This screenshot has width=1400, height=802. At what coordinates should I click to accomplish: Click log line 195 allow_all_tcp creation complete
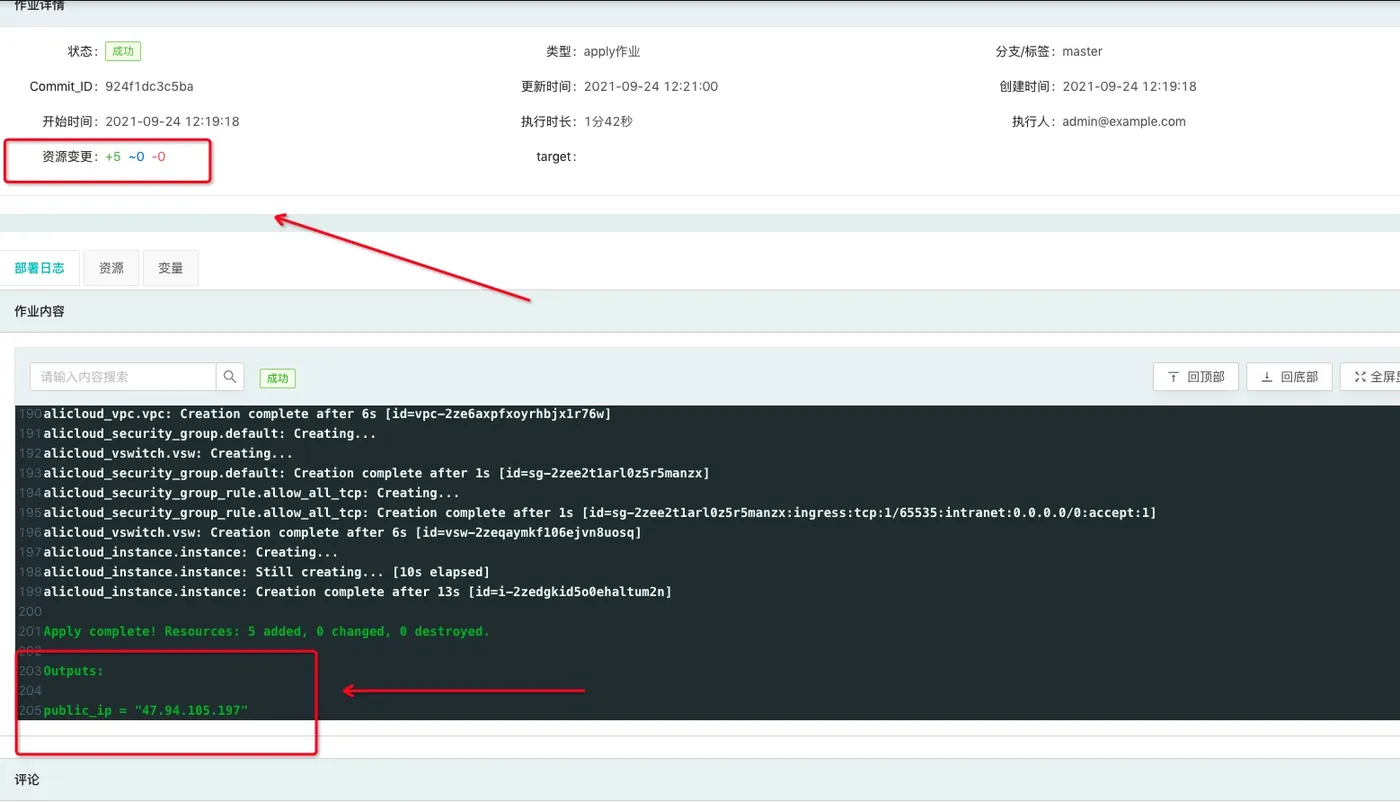600,512
